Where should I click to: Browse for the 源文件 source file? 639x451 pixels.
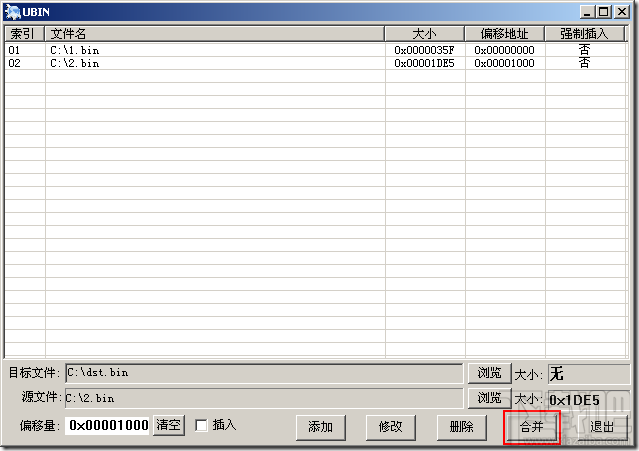[x=489, y=398]
